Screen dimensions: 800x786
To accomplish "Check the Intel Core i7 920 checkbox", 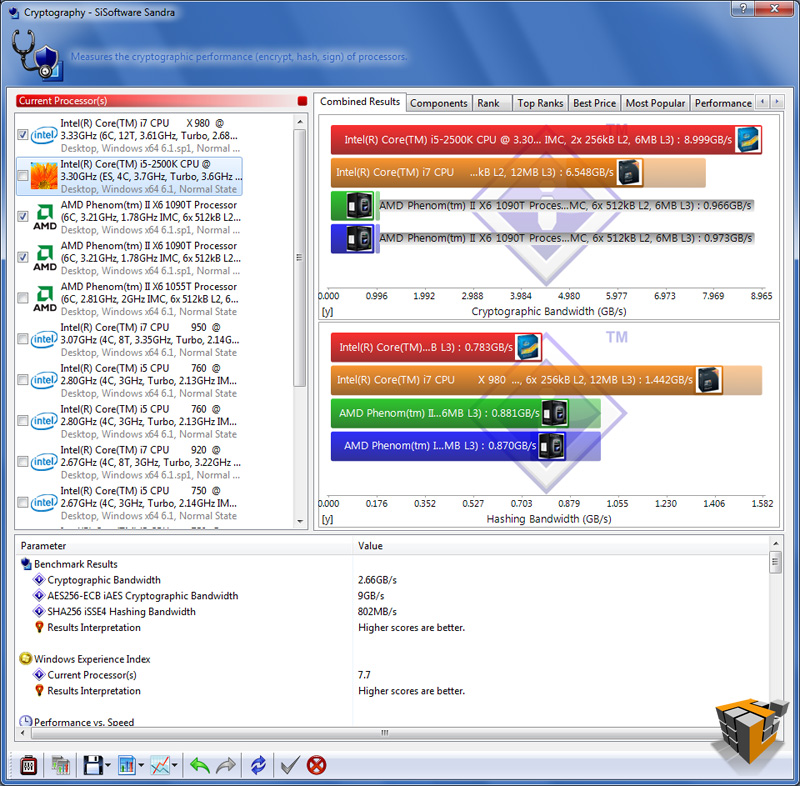I will 22,462.
